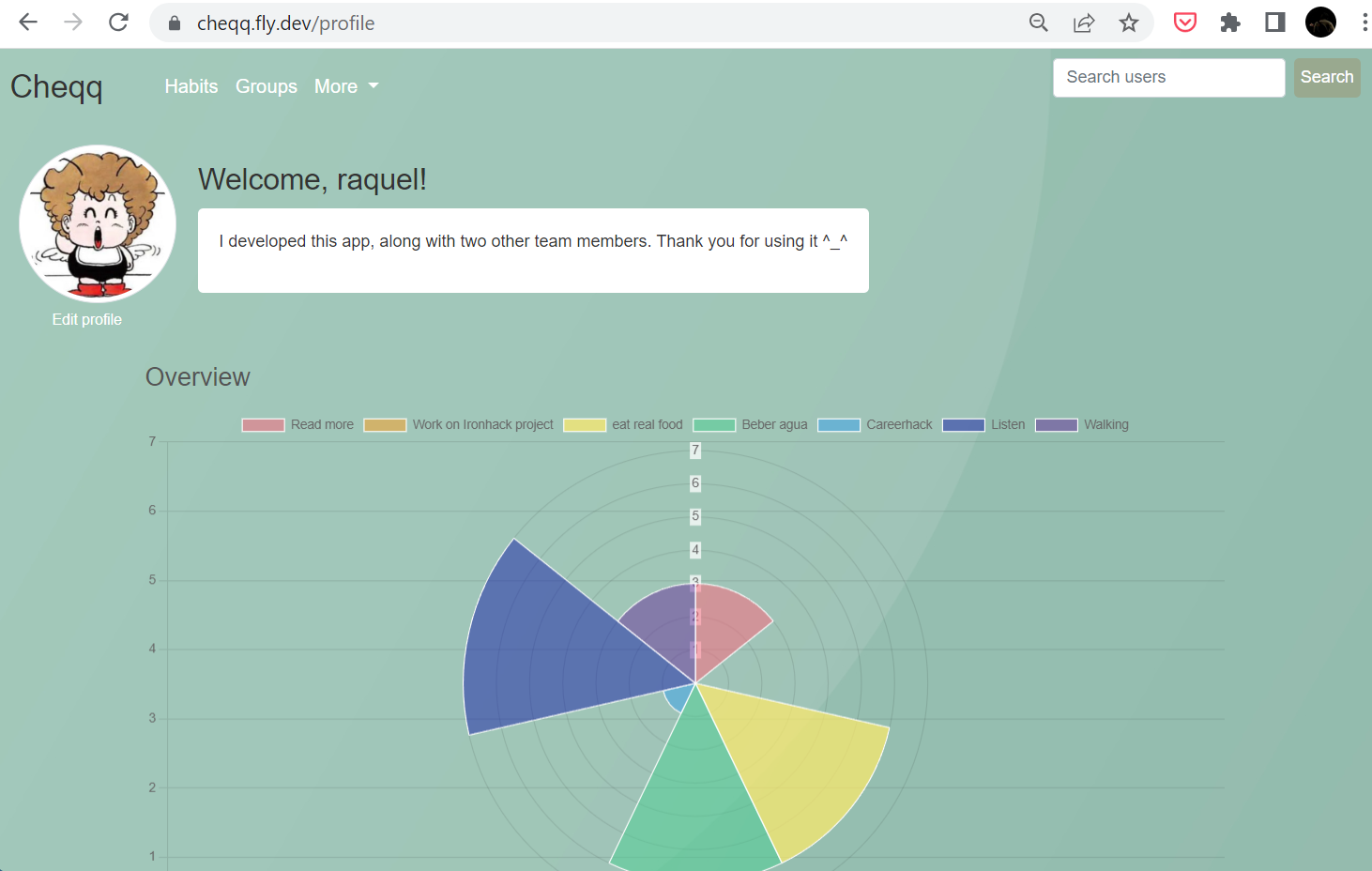Click the browser back arrow
The width and height of the screenshot is (1372, 871).
(x=28, y=22)
